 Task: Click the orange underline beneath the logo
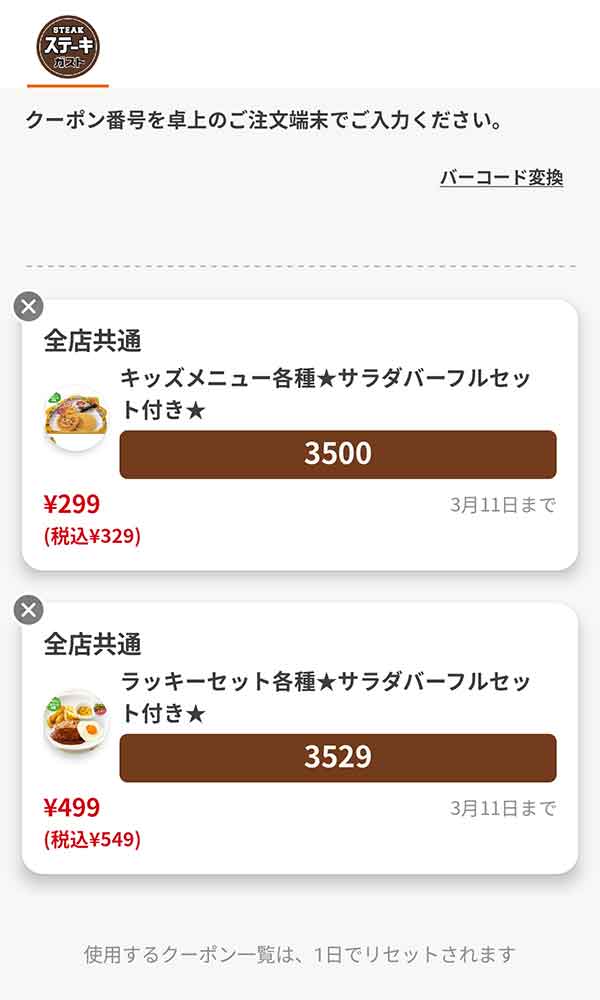tap(67, 86)
